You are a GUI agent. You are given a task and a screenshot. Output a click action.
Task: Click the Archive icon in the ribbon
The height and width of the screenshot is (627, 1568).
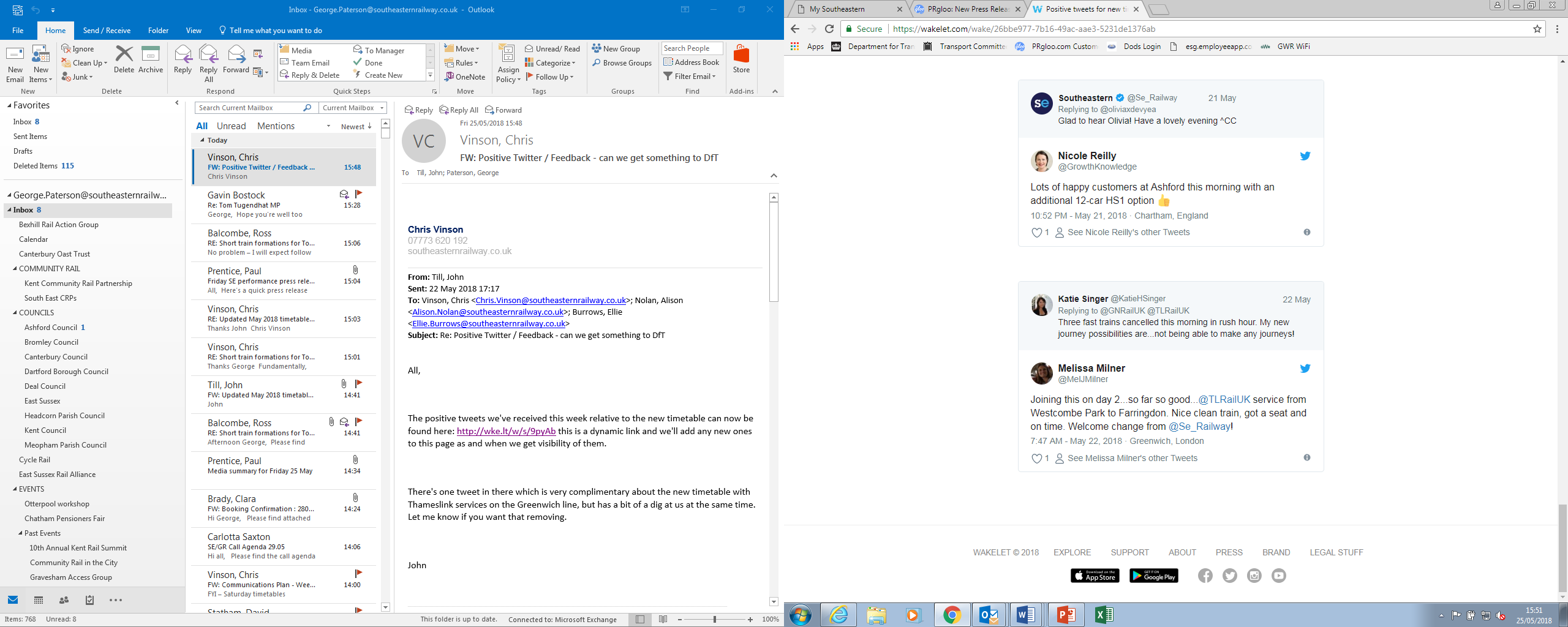(151, 59)
